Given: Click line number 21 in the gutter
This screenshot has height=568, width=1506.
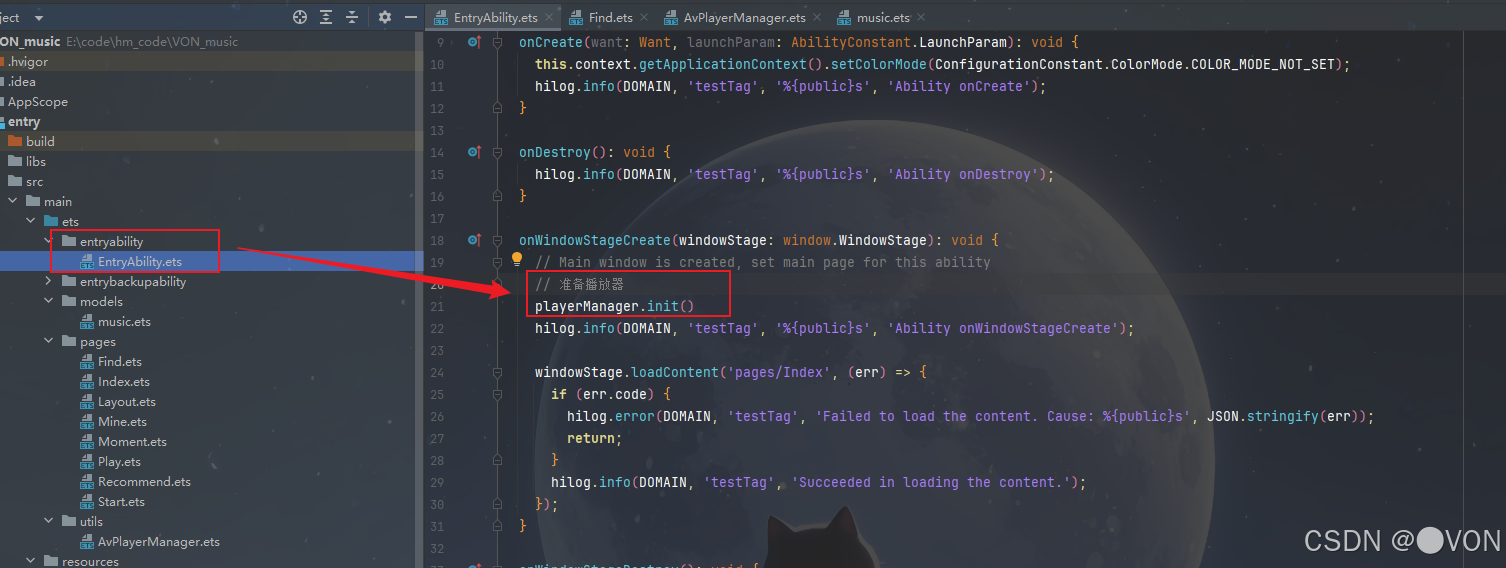Looking at the screenshot, I should pos(436,306).
